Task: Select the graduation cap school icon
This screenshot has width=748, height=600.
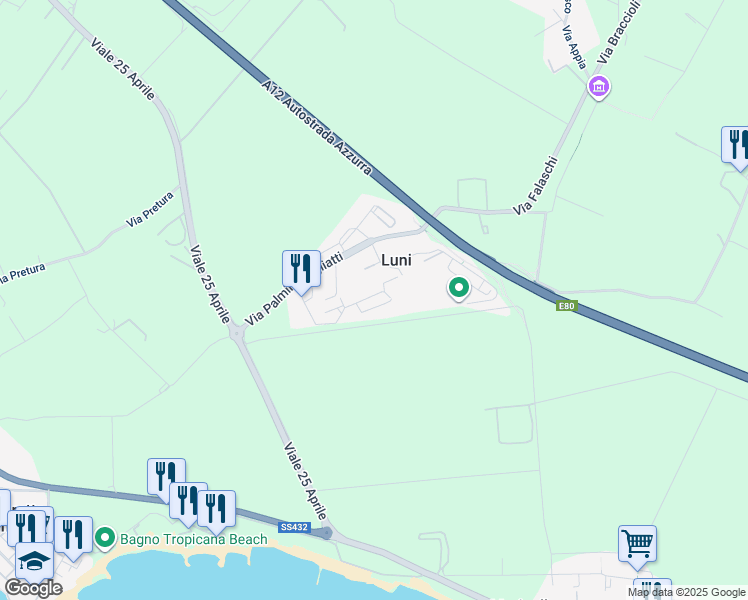Action: pos(34,560)
